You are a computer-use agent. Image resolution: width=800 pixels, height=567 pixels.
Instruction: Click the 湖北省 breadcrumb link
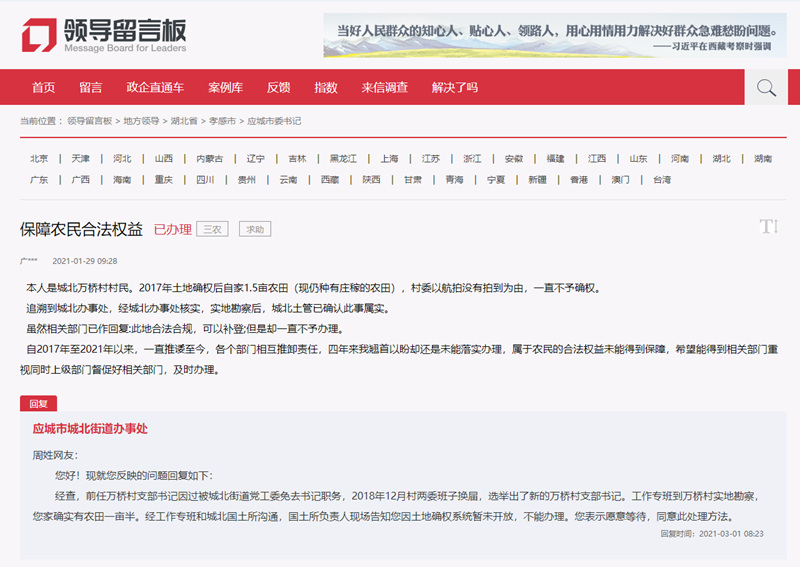pyautogui.click(x=183, y=121)
